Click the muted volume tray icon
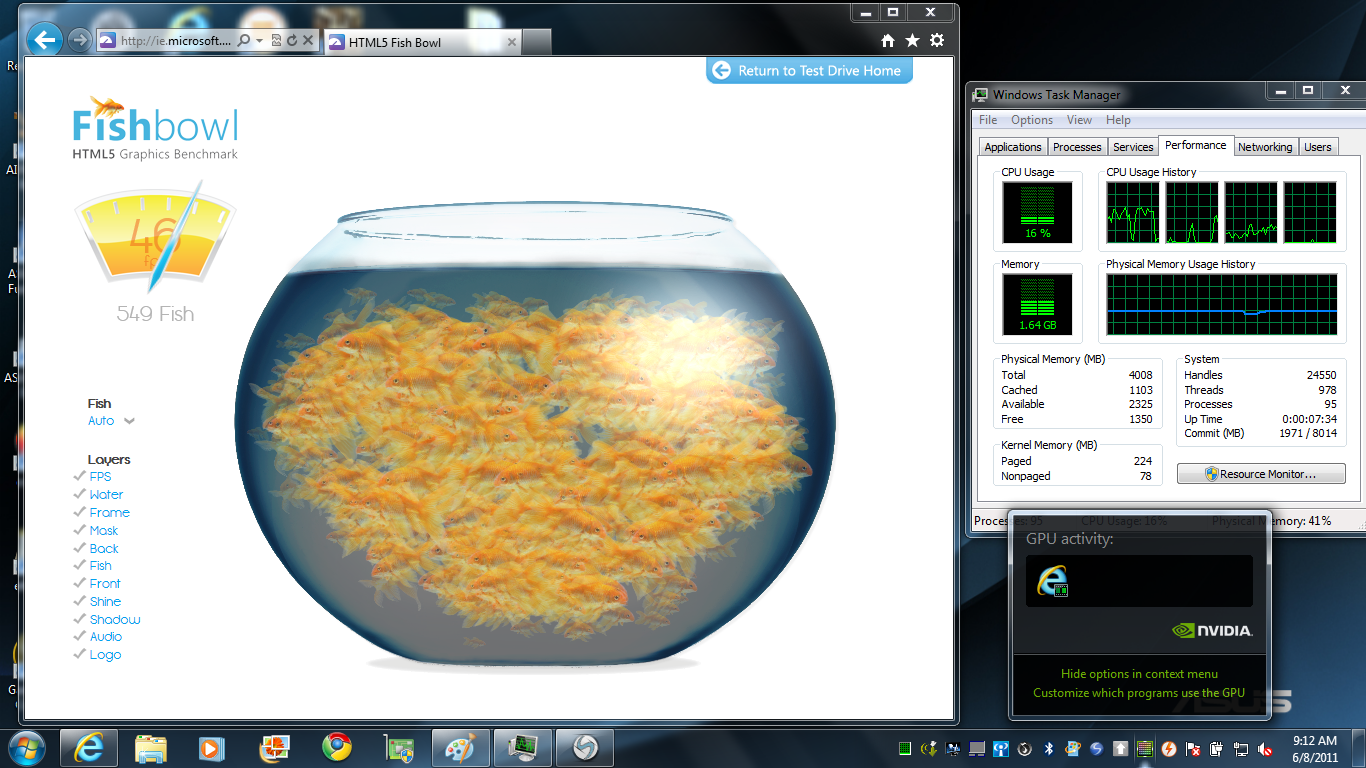1366x768 pixels. click(x=1265, y=748)
